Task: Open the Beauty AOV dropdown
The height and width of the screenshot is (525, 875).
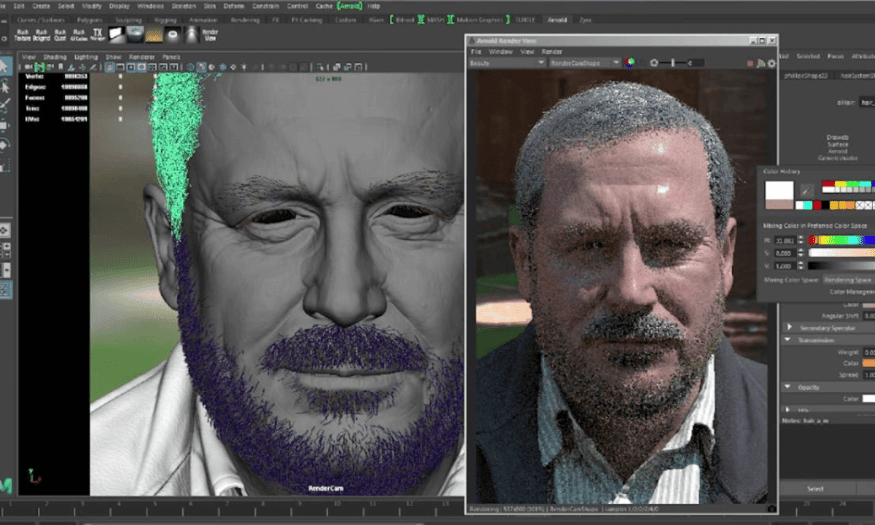Action: coord(507,63)
